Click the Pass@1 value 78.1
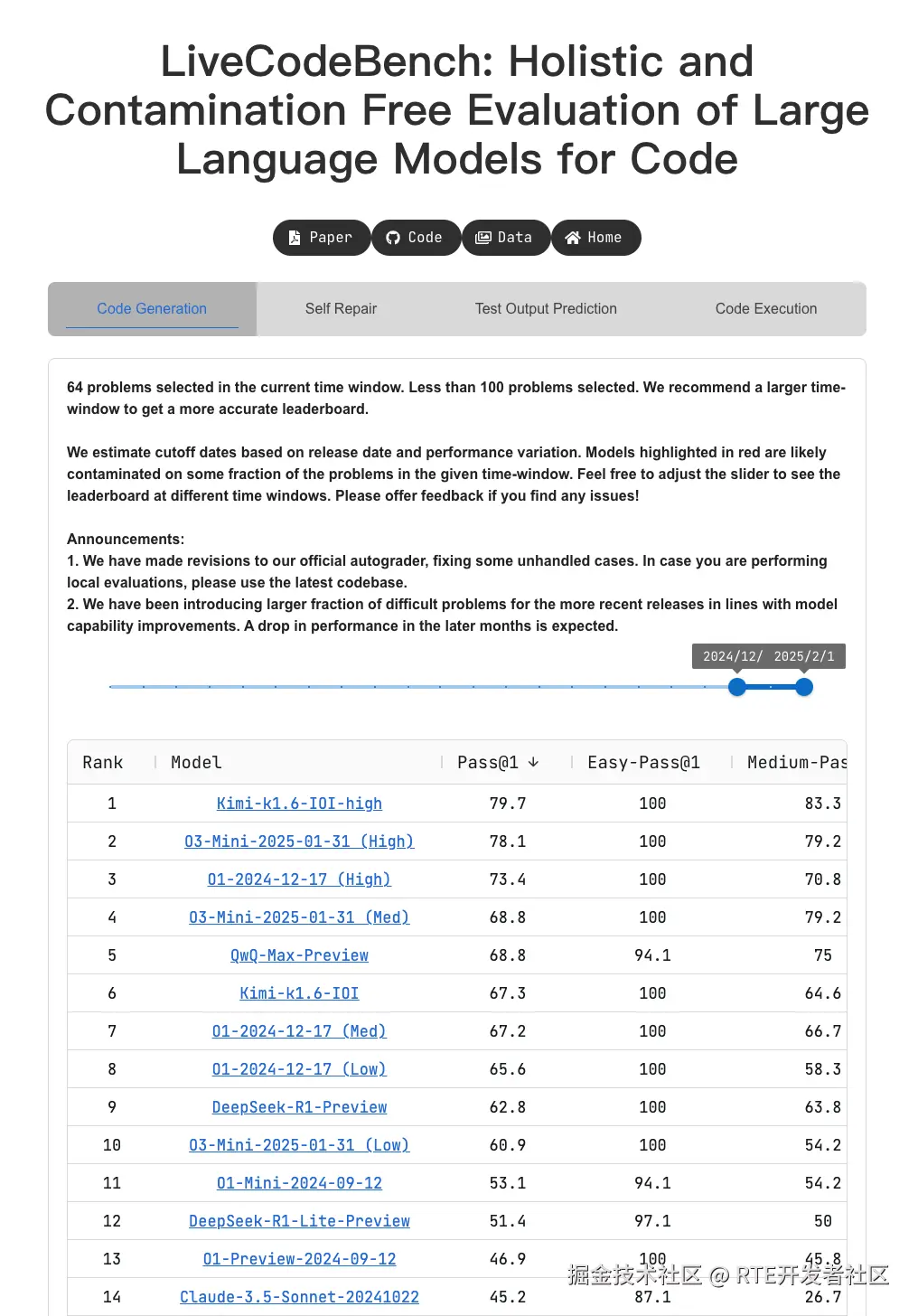Image resolution: width=918 pixels, height=1316 pixels. click(x=508, y=841)
